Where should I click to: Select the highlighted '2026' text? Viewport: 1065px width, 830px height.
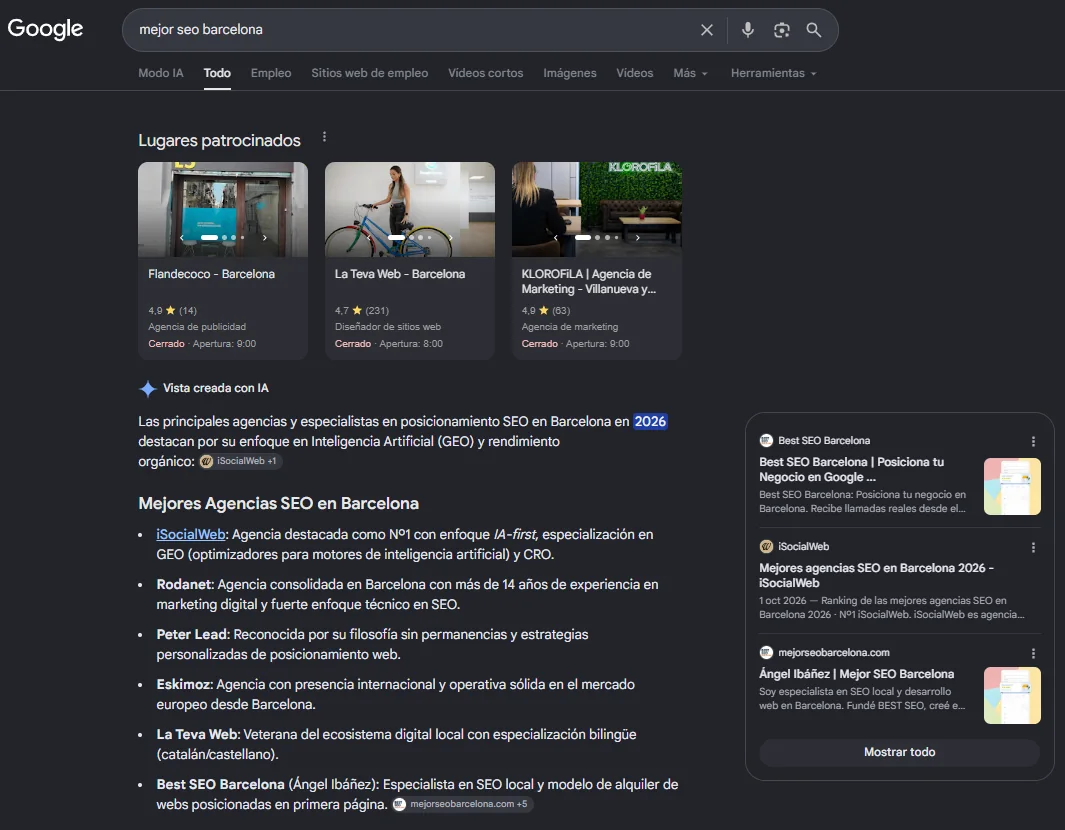pyautogui.click(x=650, y=421)
